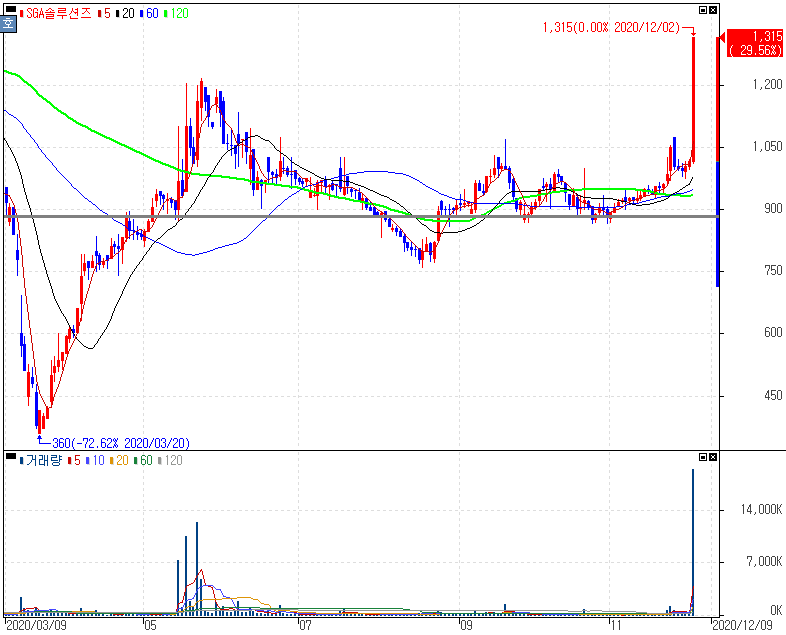Select the gray horizontal support line

361,217
